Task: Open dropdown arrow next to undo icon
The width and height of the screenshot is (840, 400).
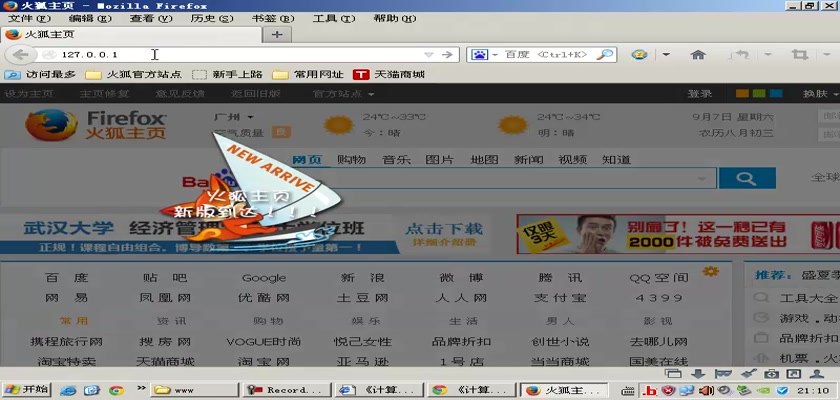Action: (767, 54)
